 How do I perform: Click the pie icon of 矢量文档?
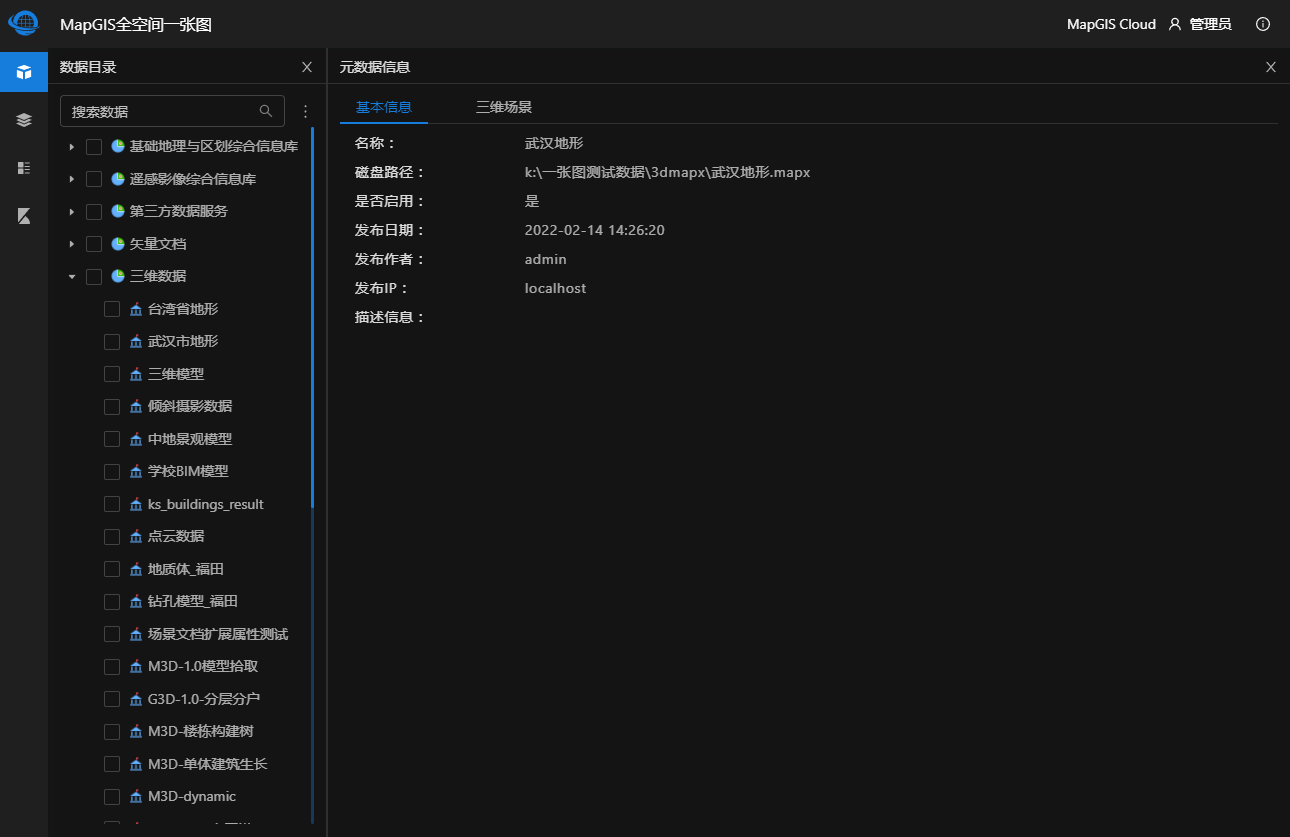point(118,244)
